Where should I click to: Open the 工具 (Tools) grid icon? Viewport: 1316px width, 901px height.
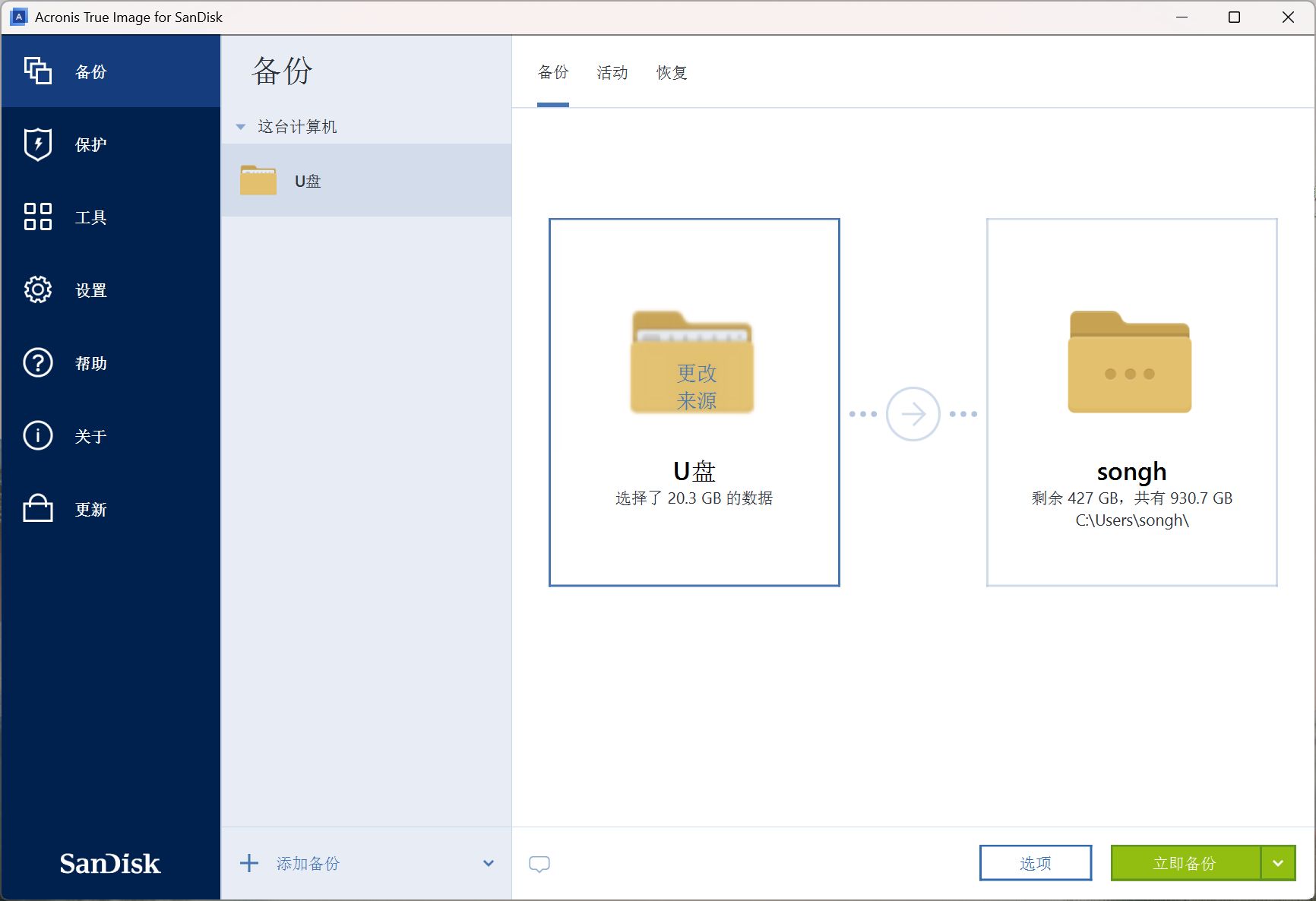38,217
